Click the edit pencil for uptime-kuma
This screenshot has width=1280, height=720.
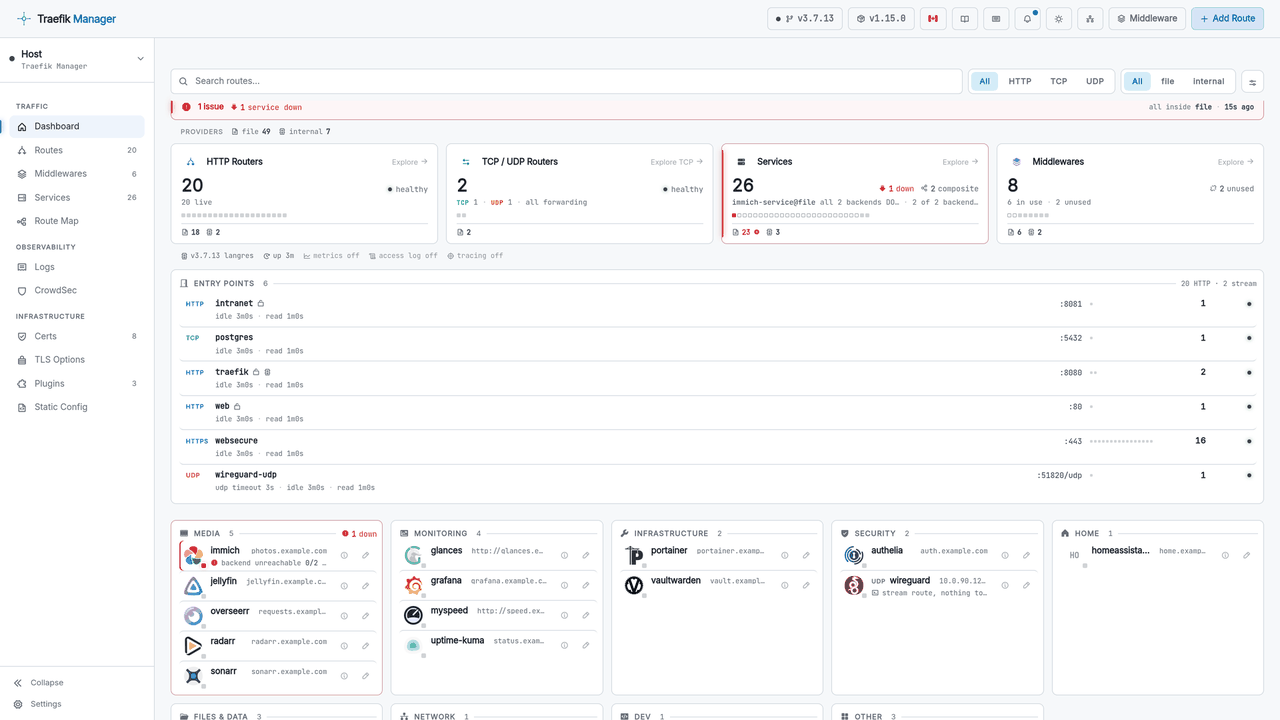pos(586,645)
